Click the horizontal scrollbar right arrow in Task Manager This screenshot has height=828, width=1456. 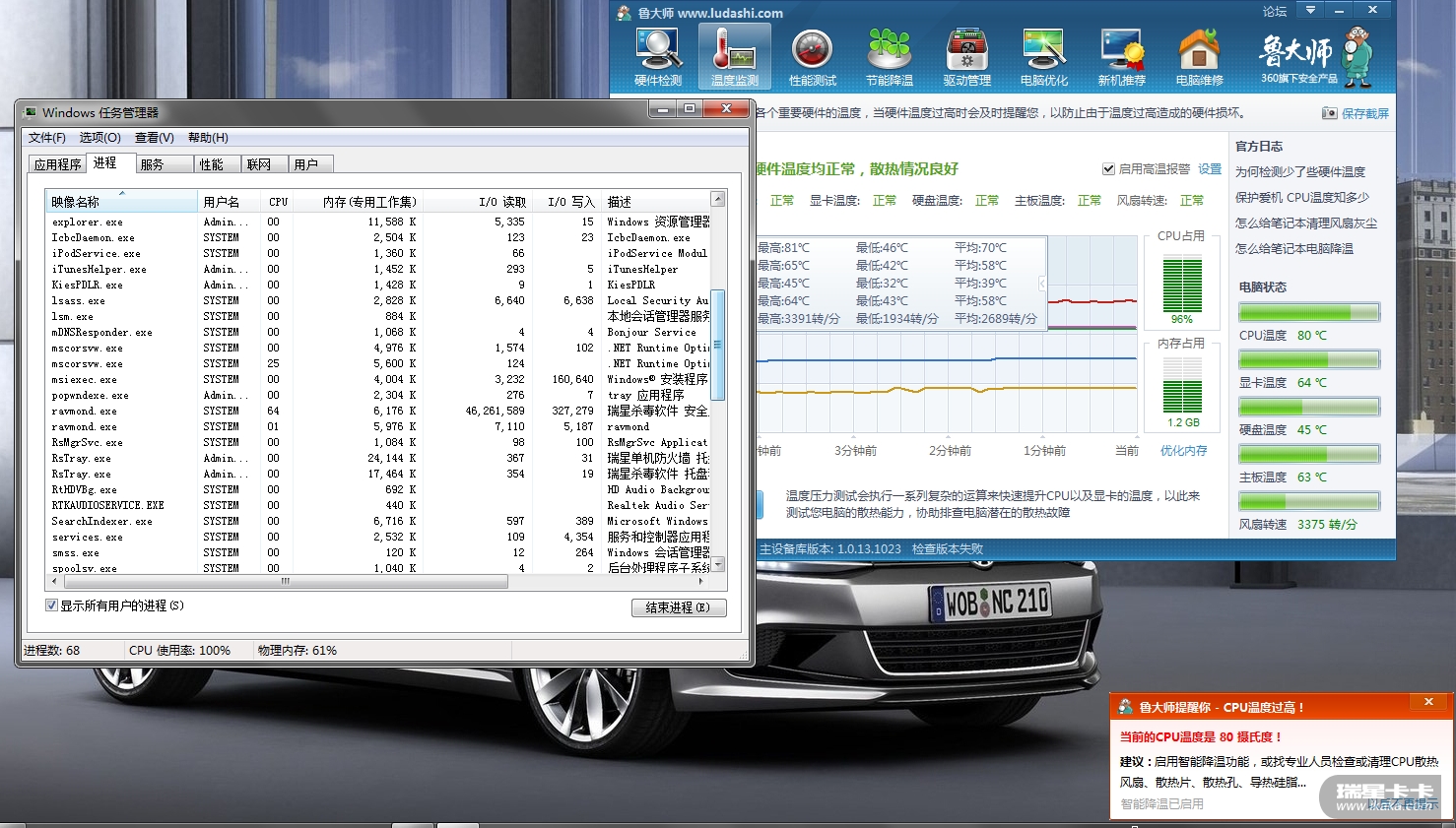(x=700, y=581)
